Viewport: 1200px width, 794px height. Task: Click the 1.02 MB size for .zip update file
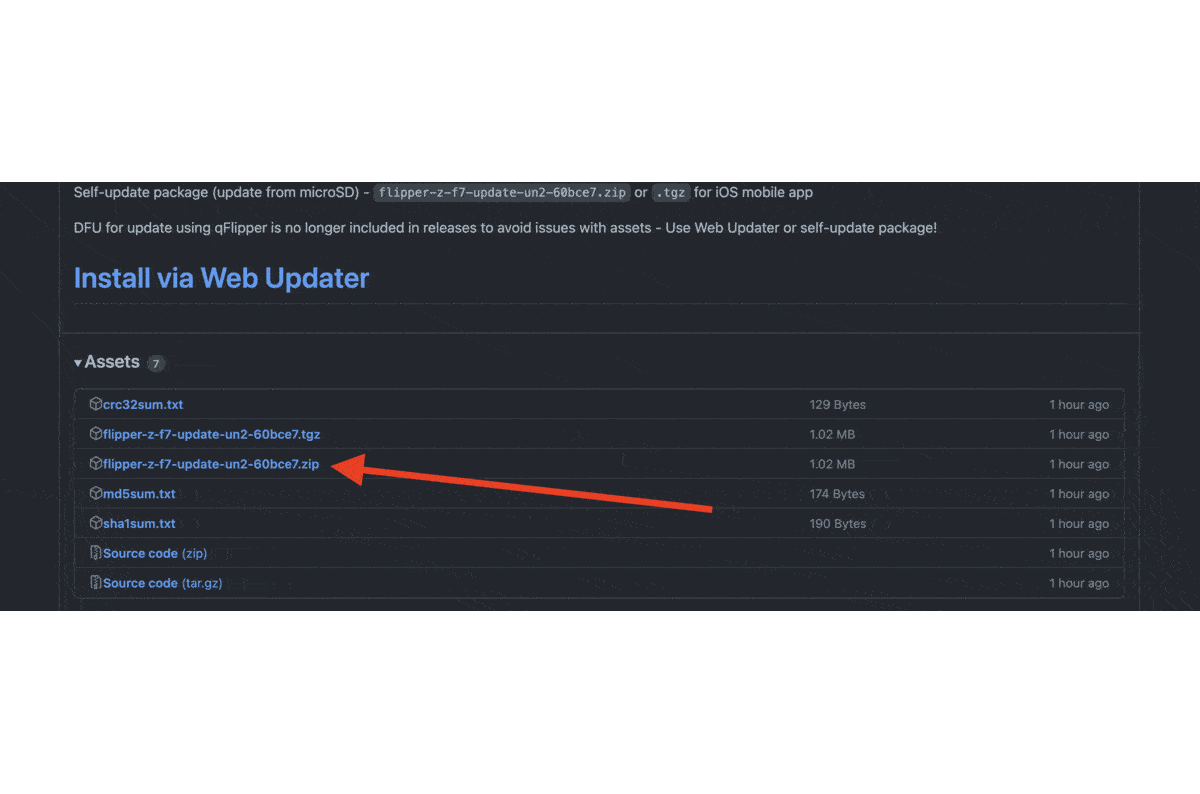pyautogui.click(x=832, y=464)
